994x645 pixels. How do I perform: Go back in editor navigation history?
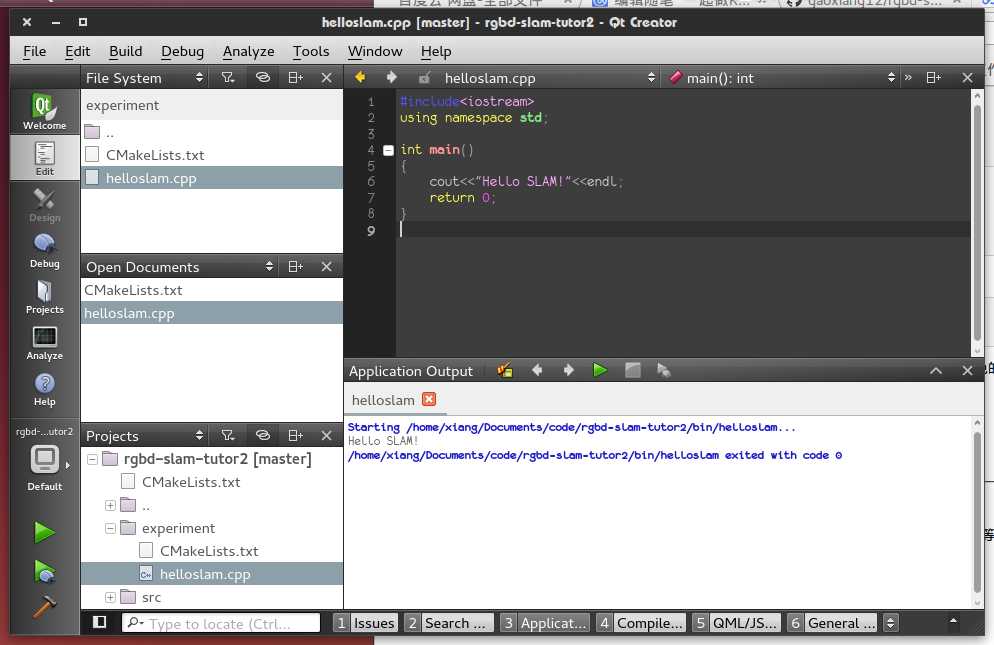click(x=360, y=77)
